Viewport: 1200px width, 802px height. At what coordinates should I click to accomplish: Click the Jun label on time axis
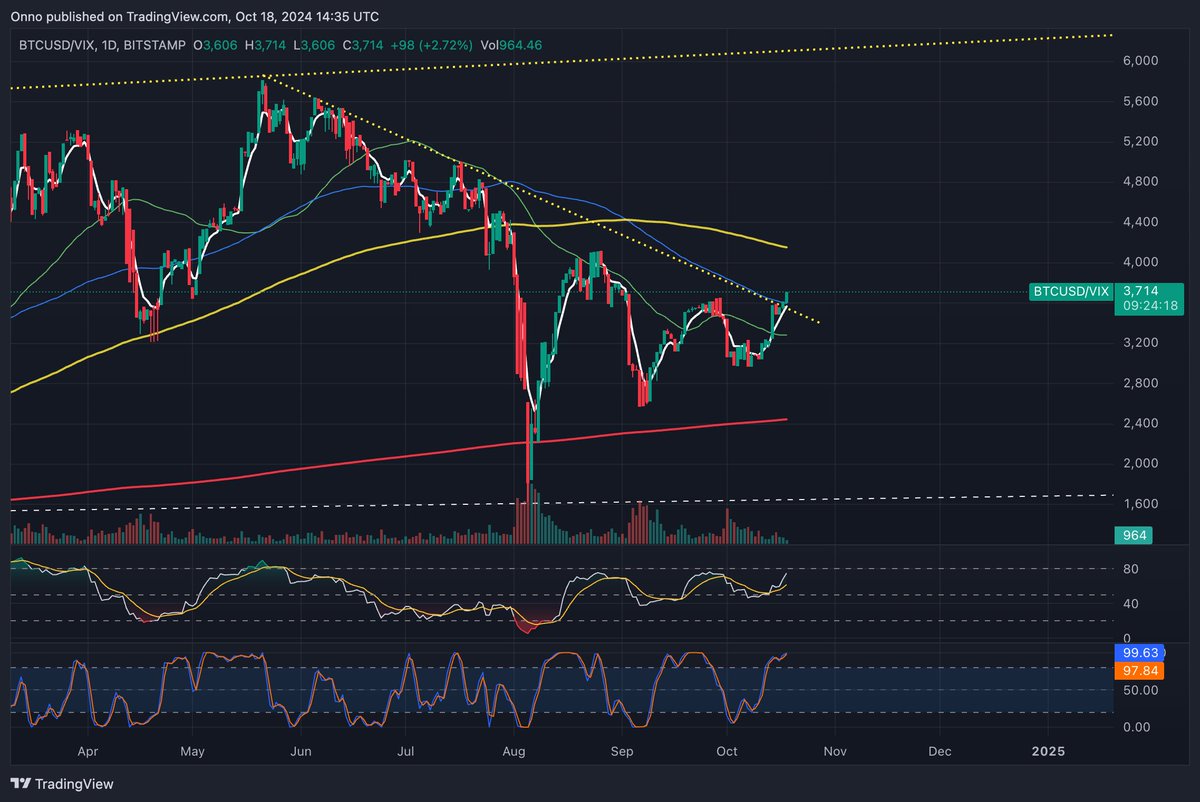coord(300,749)
